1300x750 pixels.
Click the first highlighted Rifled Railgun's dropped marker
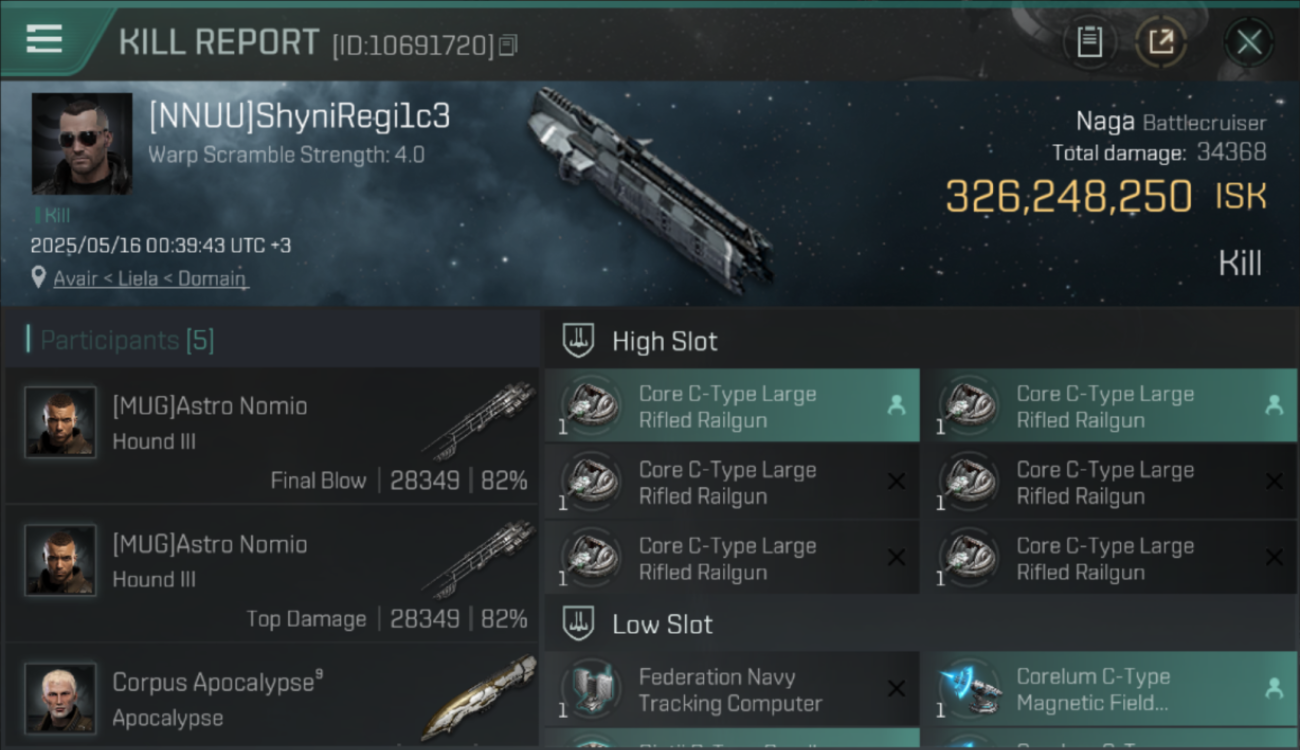click(x=896, y=405)
